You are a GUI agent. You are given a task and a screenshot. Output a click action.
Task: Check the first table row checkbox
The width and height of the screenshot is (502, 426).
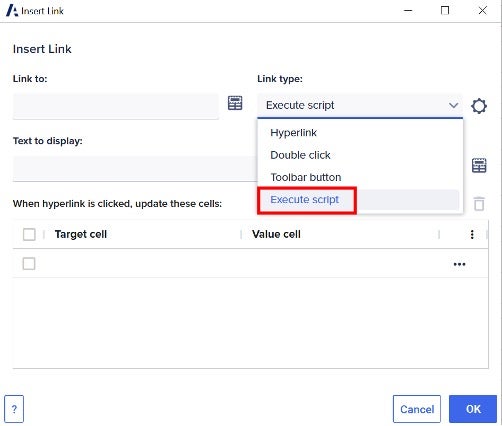[x=29, y=264]
